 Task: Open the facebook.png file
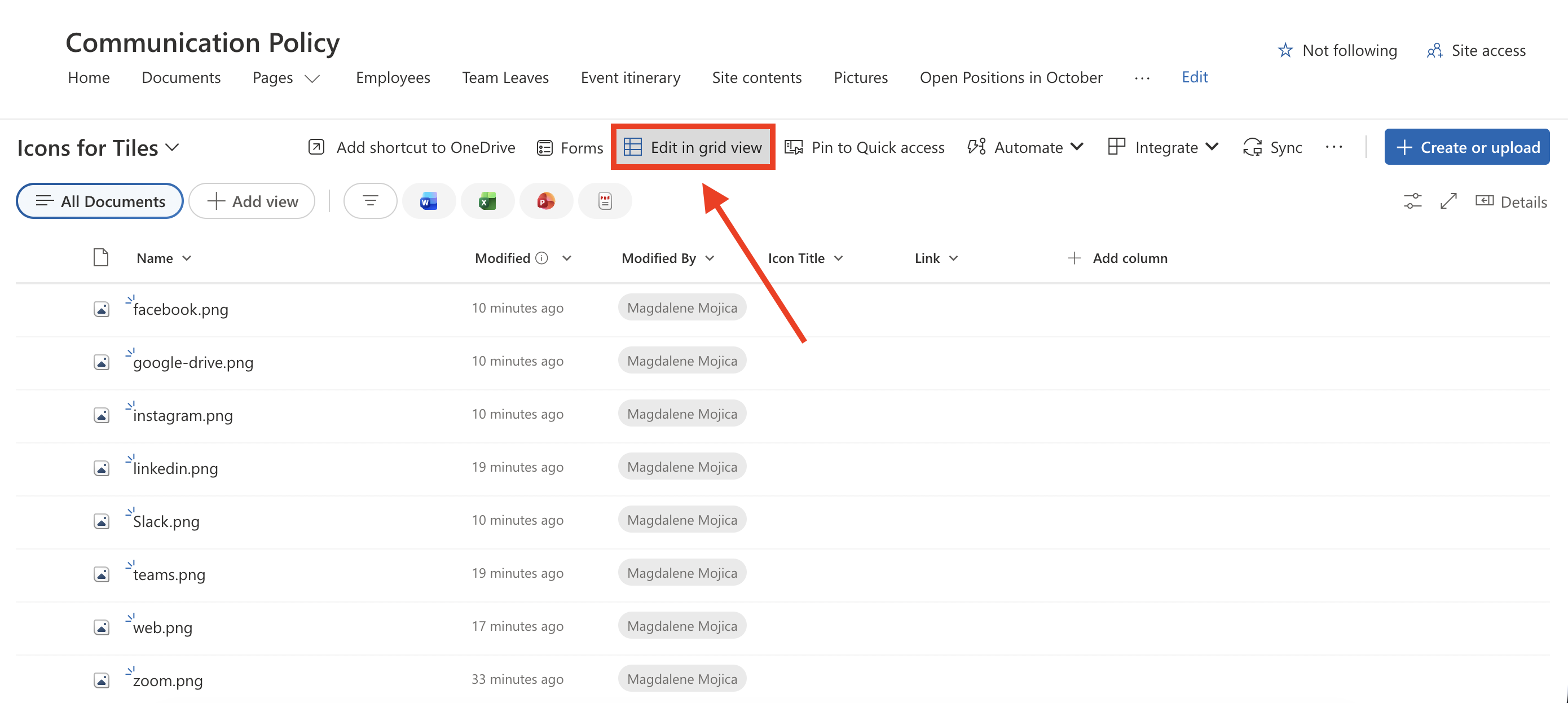[181, 309]
